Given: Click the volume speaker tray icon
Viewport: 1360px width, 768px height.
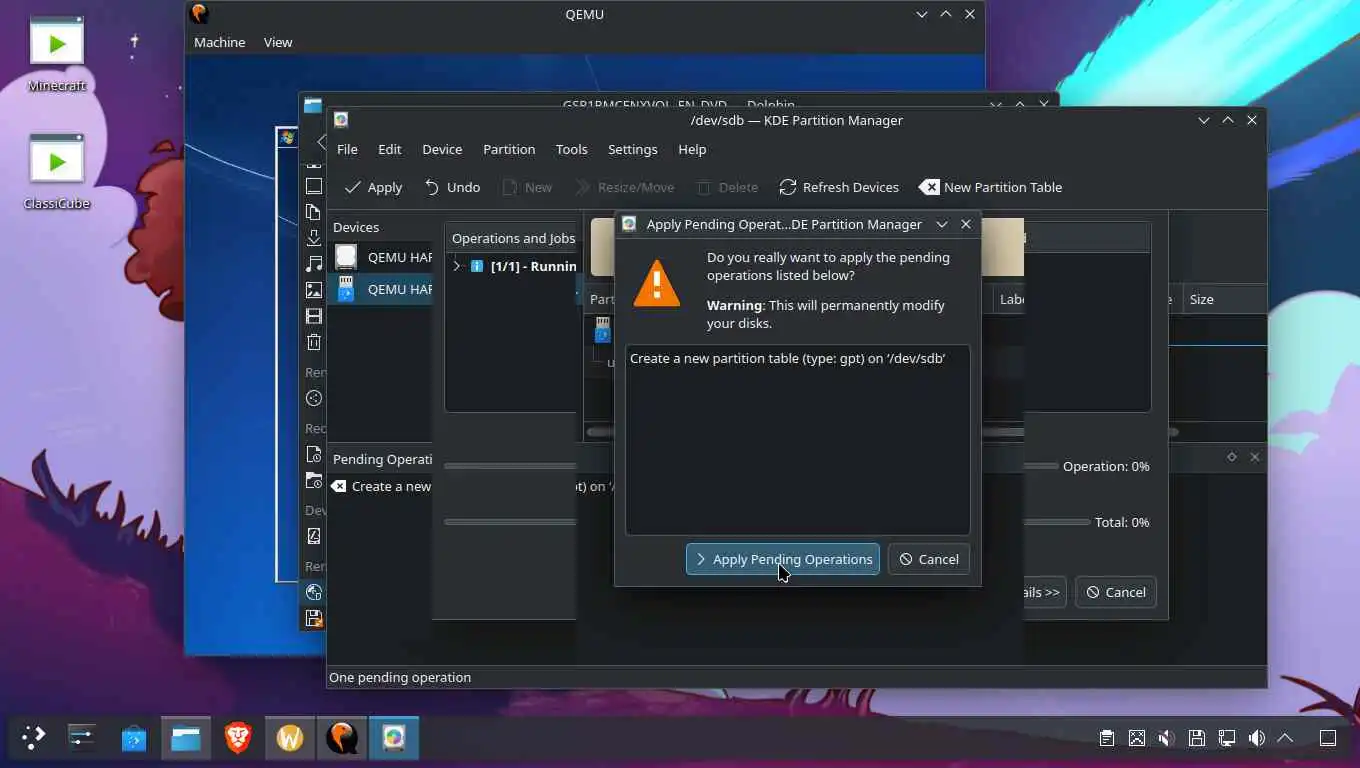Looking at the screenshot, I should pos(1257,738).
